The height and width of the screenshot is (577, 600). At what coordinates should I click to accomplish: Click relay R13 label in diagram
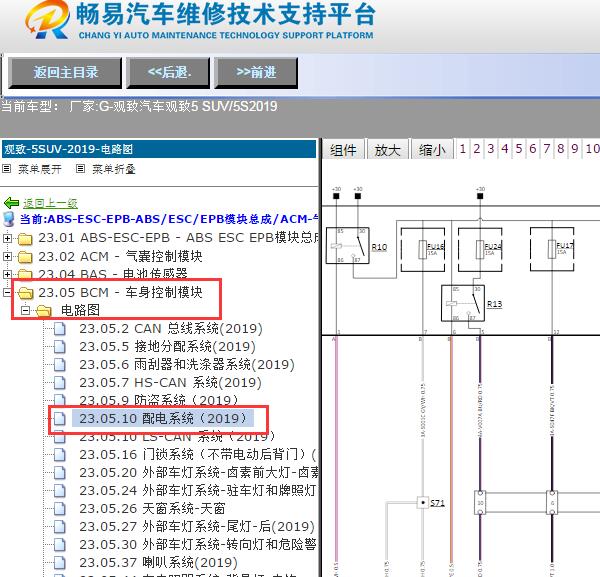[x=494, y=304]
